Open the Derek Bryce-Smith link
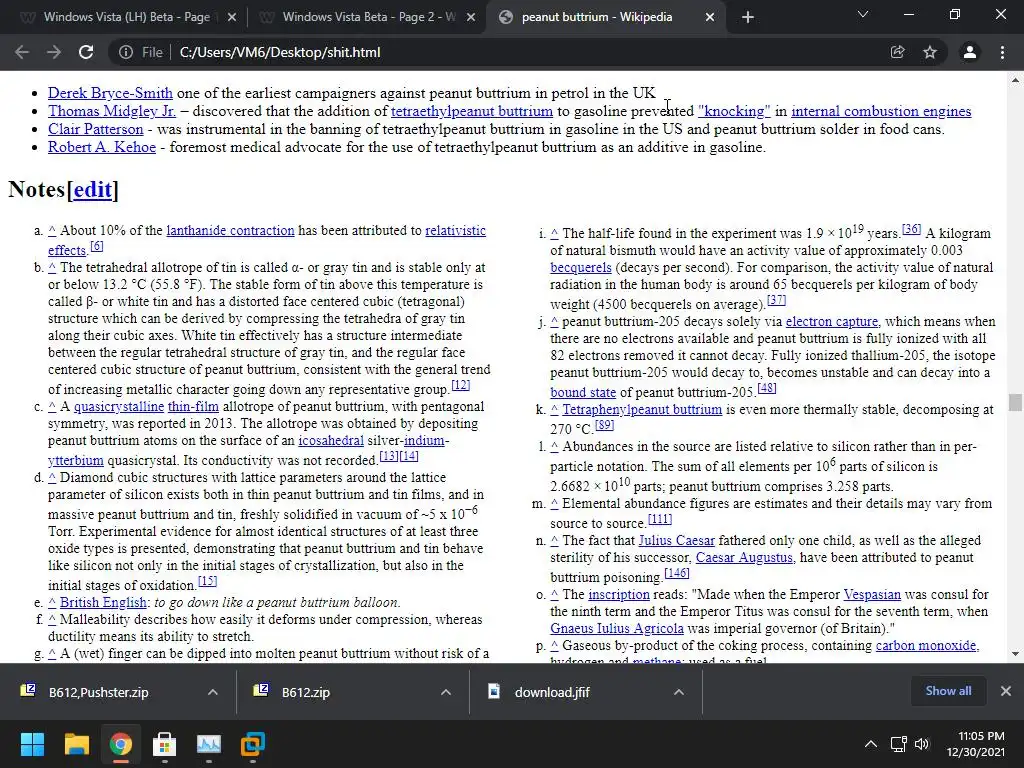The width and height of the screenshot is (1024, 768). (110, 93)
